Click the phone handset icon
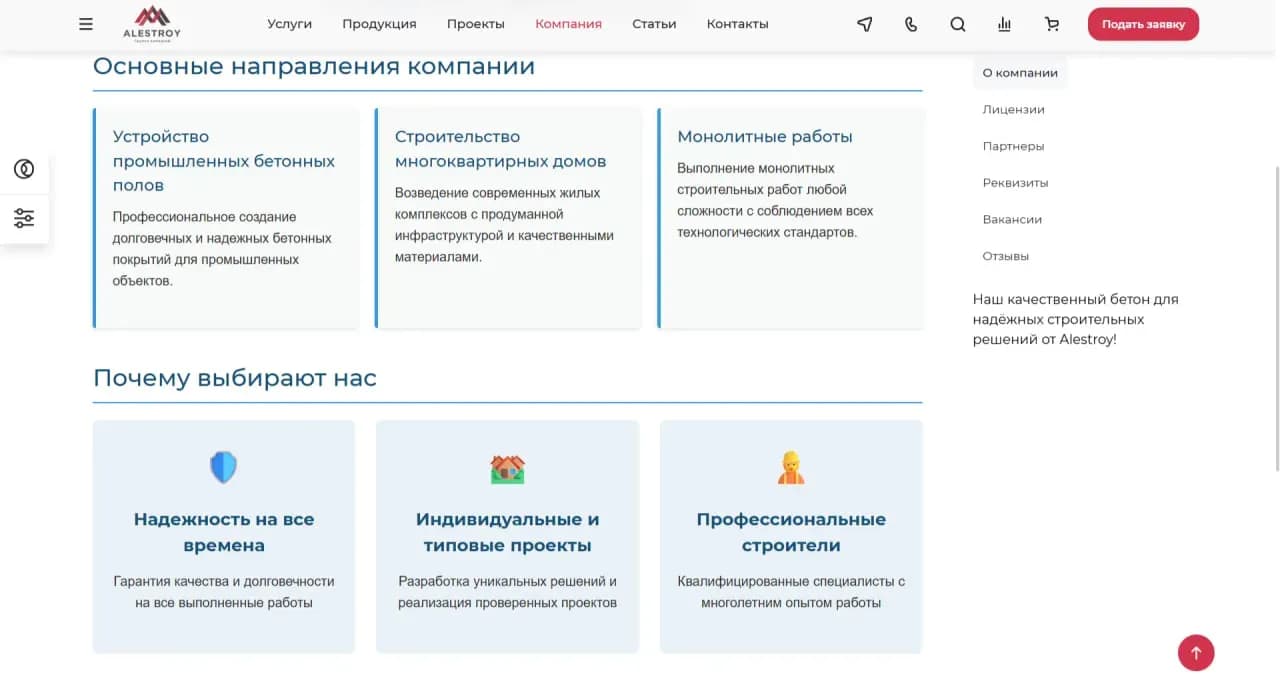 point(910,23)
